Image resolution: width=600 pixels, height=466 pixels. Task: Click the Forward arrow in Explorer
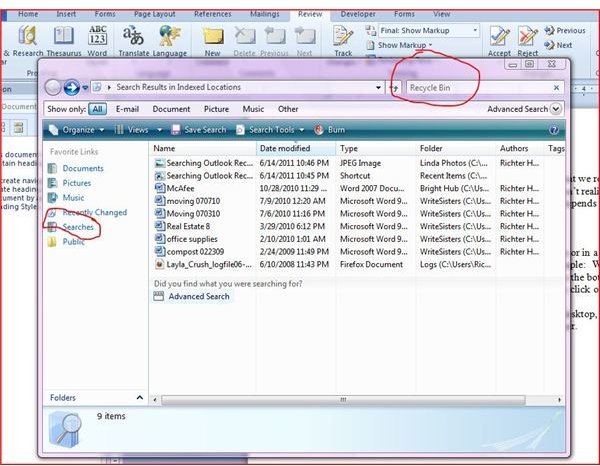[x=72, y=88]
